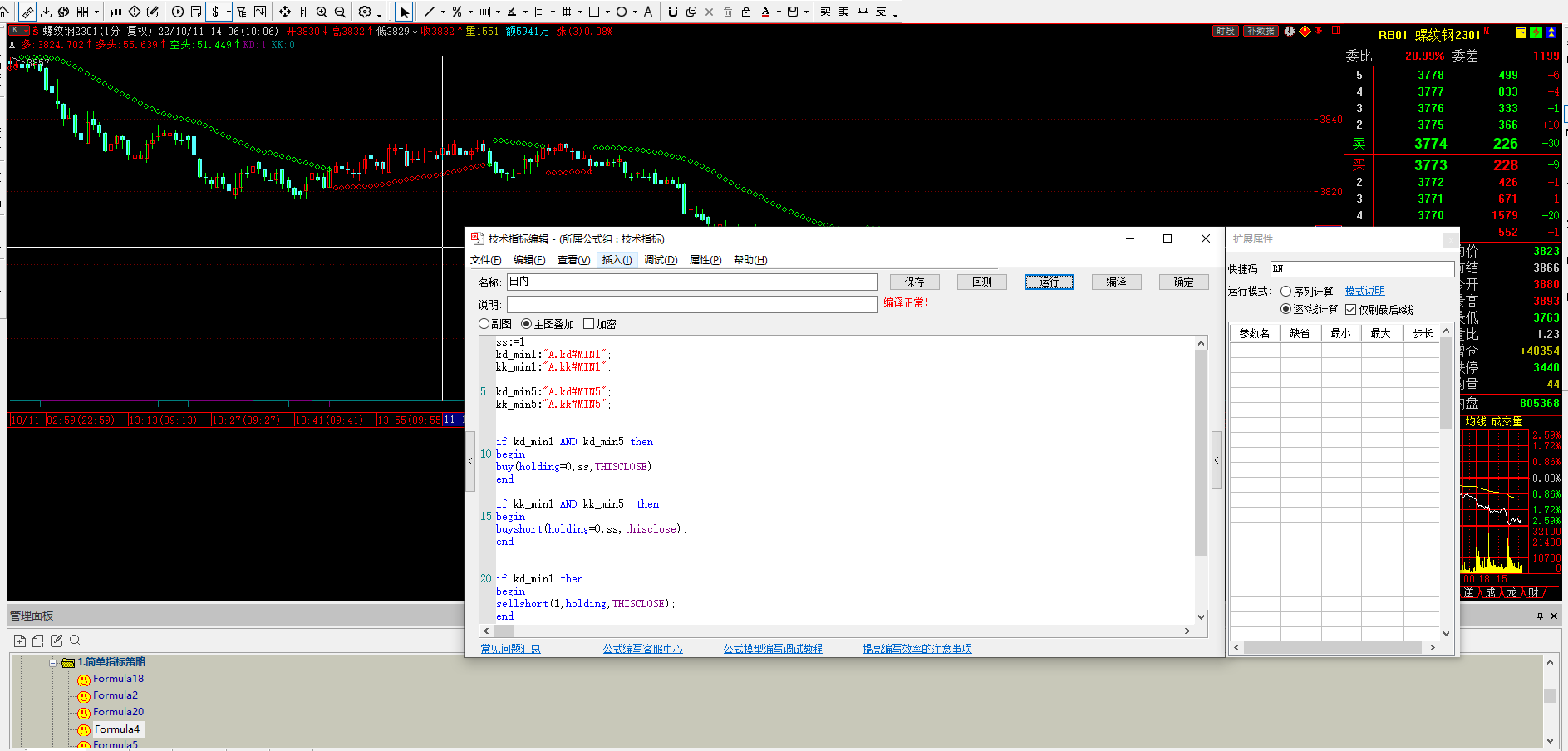Toggle 仅刷最后K线 checkbox
1568x751 pixels.
coord(1351,309)
